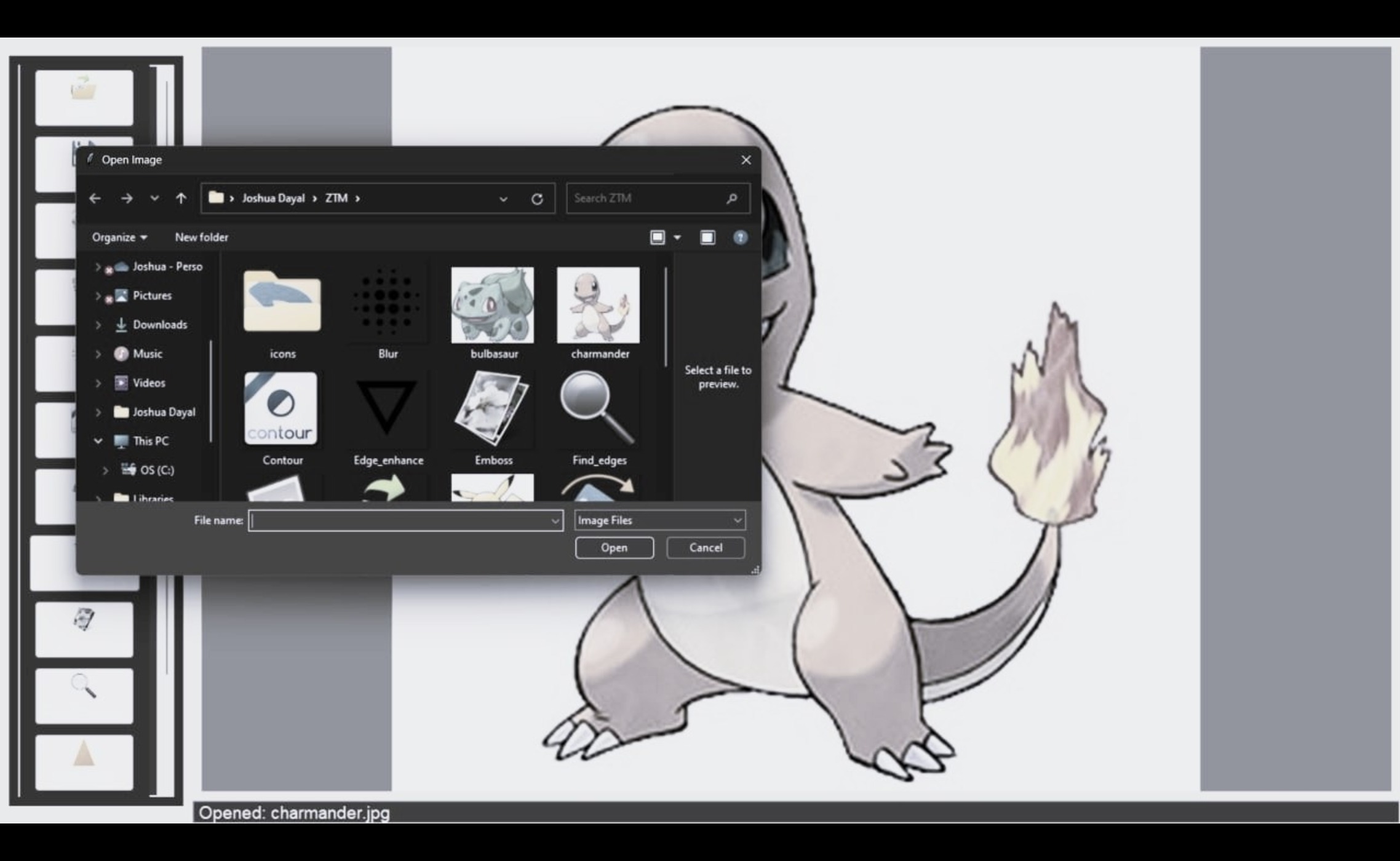Select the bulbasaur image file
The image size is (1400, 861).
493,312
